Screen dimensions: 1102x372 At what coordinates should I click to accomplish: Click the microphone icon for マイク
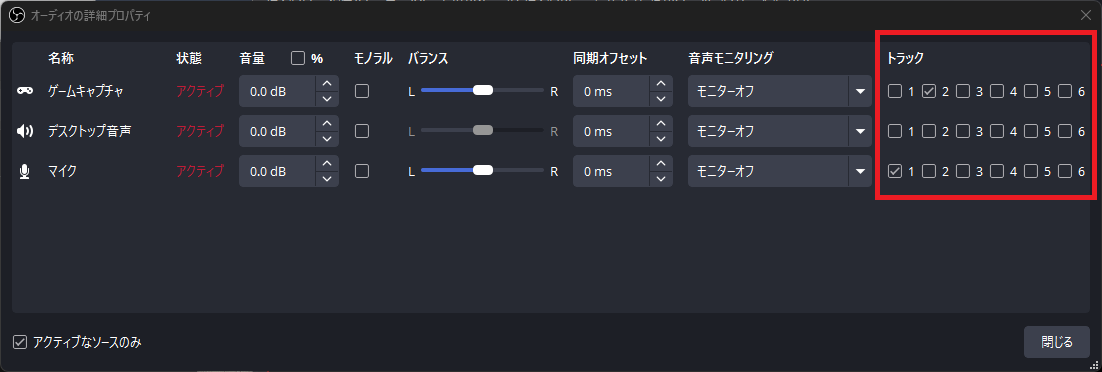pos(25,171)
